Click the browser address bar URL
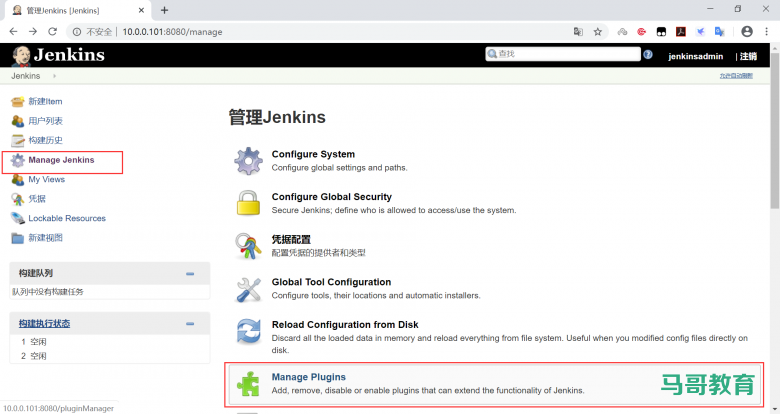 172,32
